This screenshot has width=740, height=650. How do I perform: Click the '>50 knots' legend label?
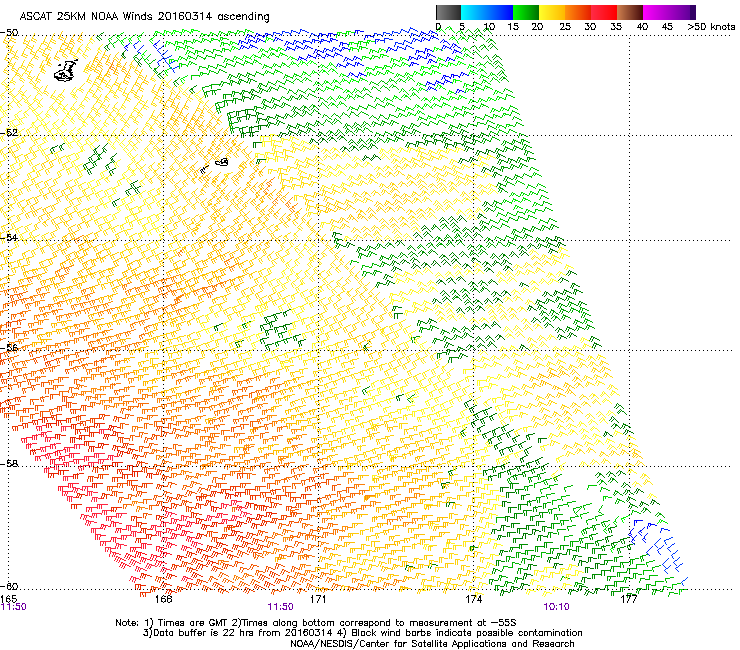point(711,27)
